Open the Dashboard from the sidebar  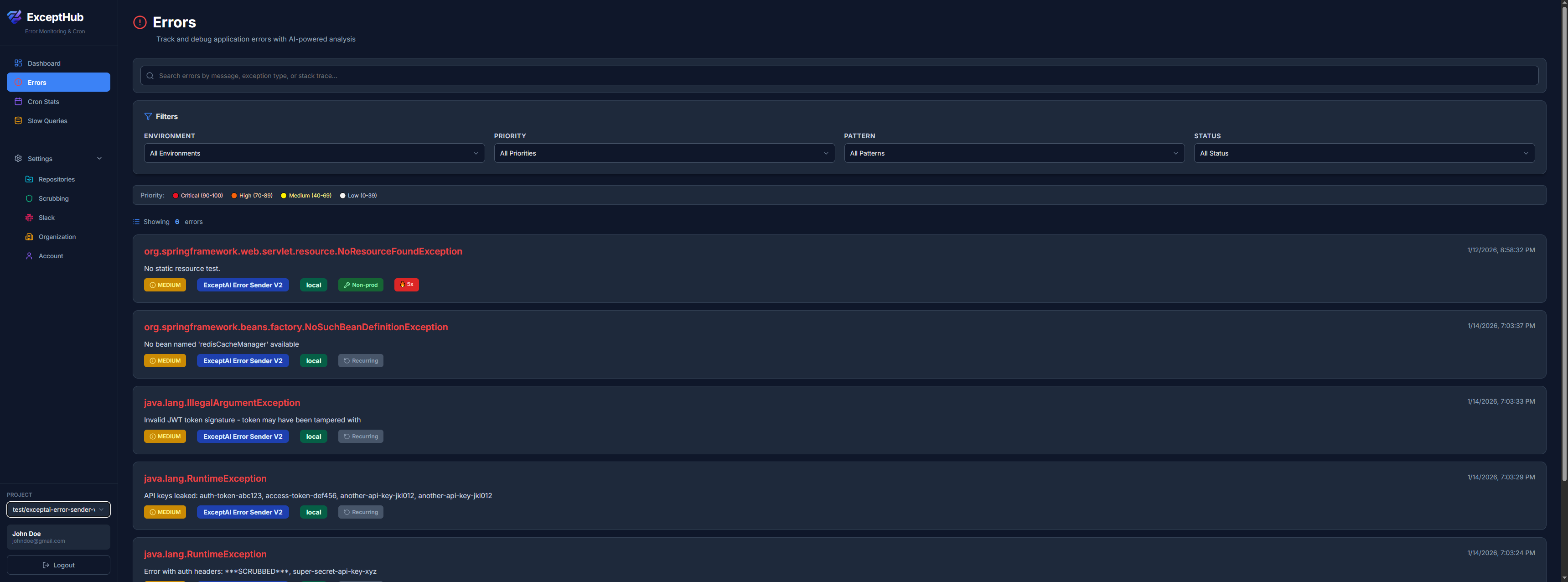(44, 62)
